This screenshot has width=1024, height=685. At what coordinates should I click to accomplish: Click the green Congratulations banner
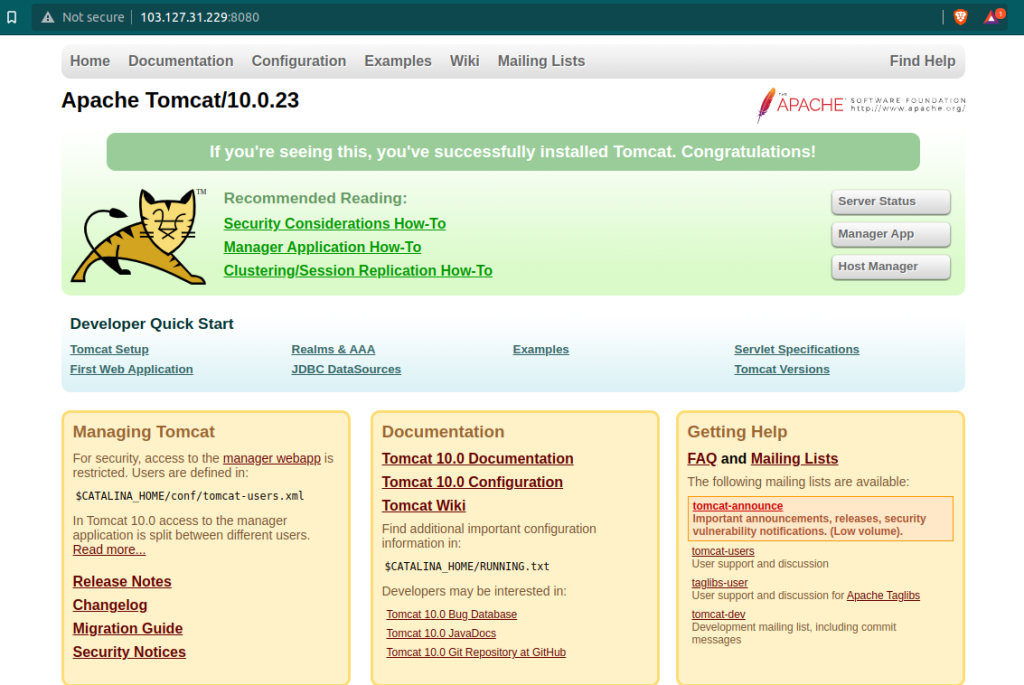coord(513,151)
